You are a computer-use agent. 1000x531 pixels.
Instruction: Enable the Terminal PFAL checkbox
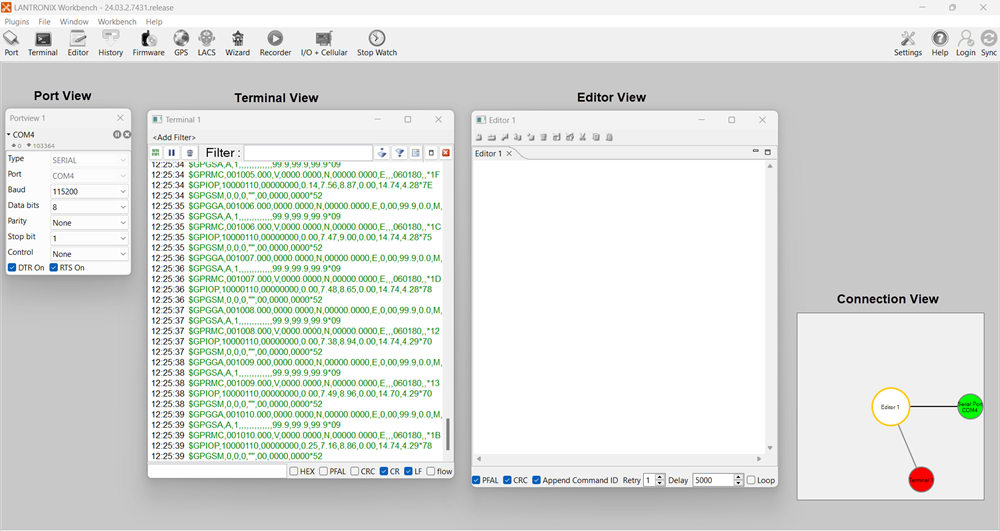point(324,472)
